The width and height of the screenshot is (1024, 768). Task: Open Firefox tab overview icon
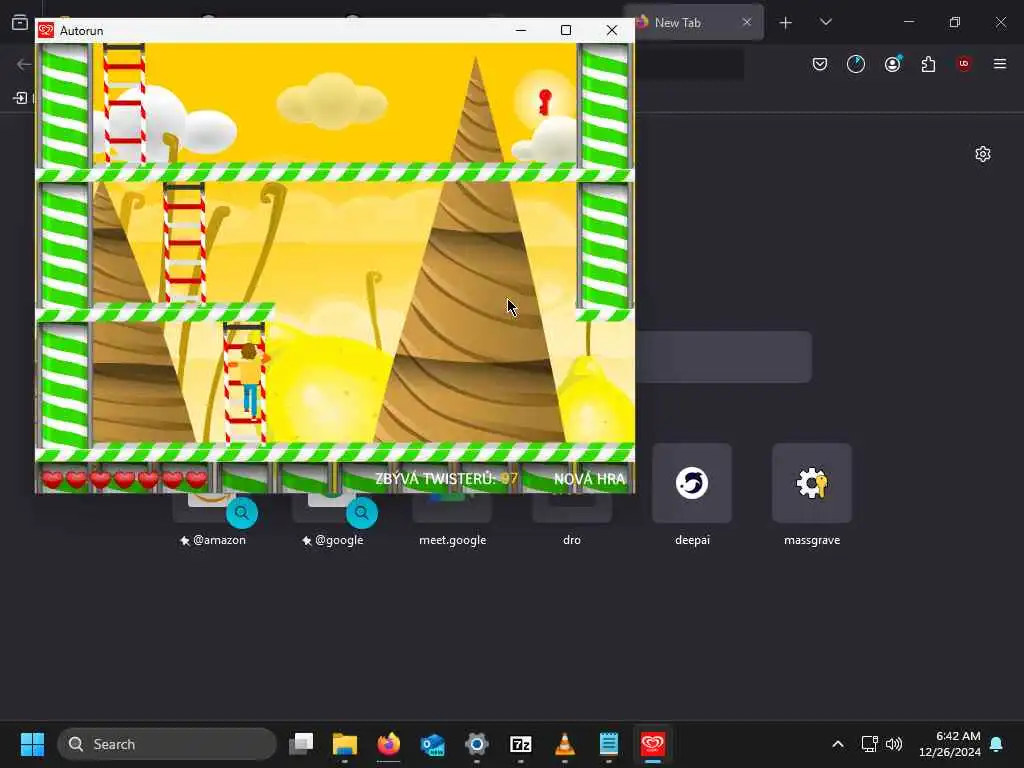coord(20,22)
